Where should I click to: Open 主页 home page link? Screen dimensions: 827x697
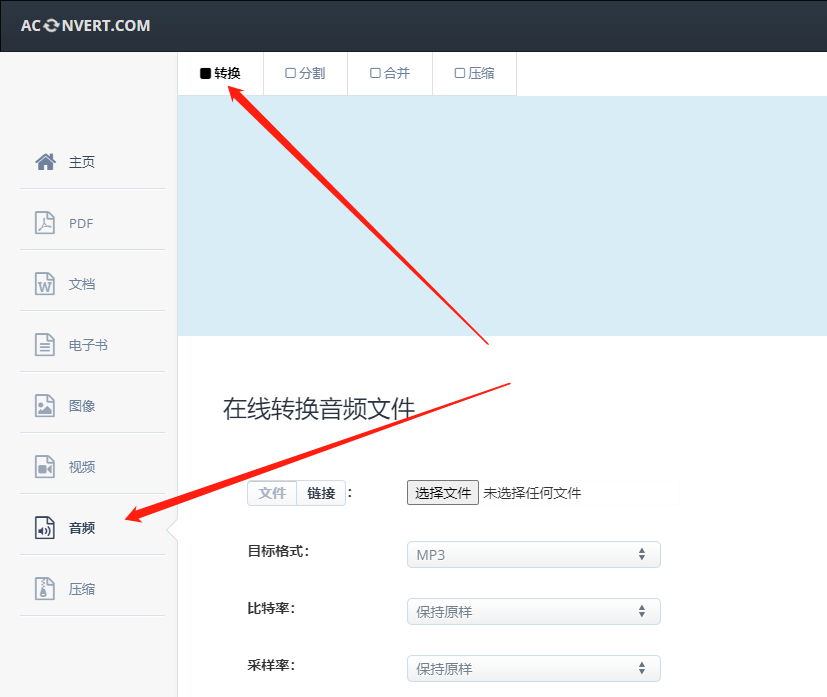(82, 162)
